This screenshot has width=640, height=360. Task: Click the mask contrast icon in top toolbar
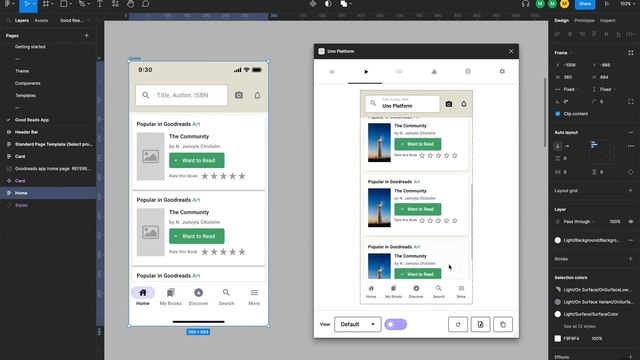(x=328, y=4)
